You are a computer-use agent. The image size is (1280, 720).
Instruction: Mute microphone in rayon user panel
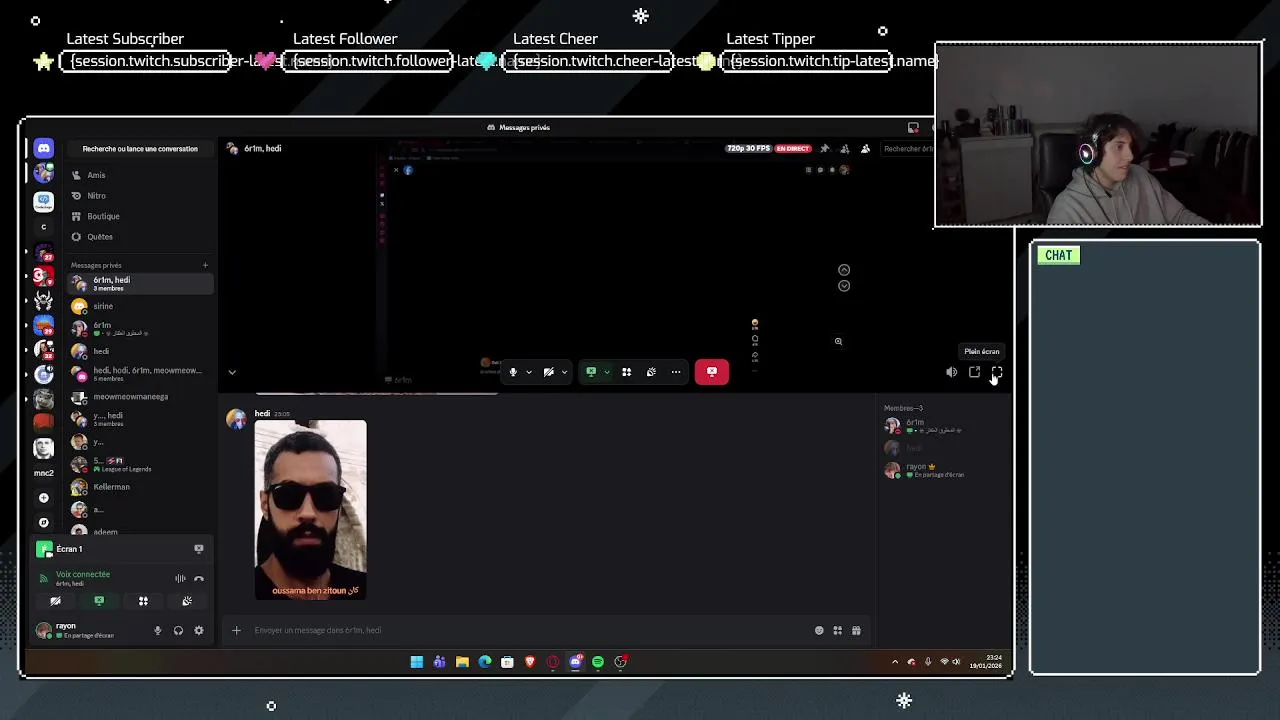tap(157, 630)
